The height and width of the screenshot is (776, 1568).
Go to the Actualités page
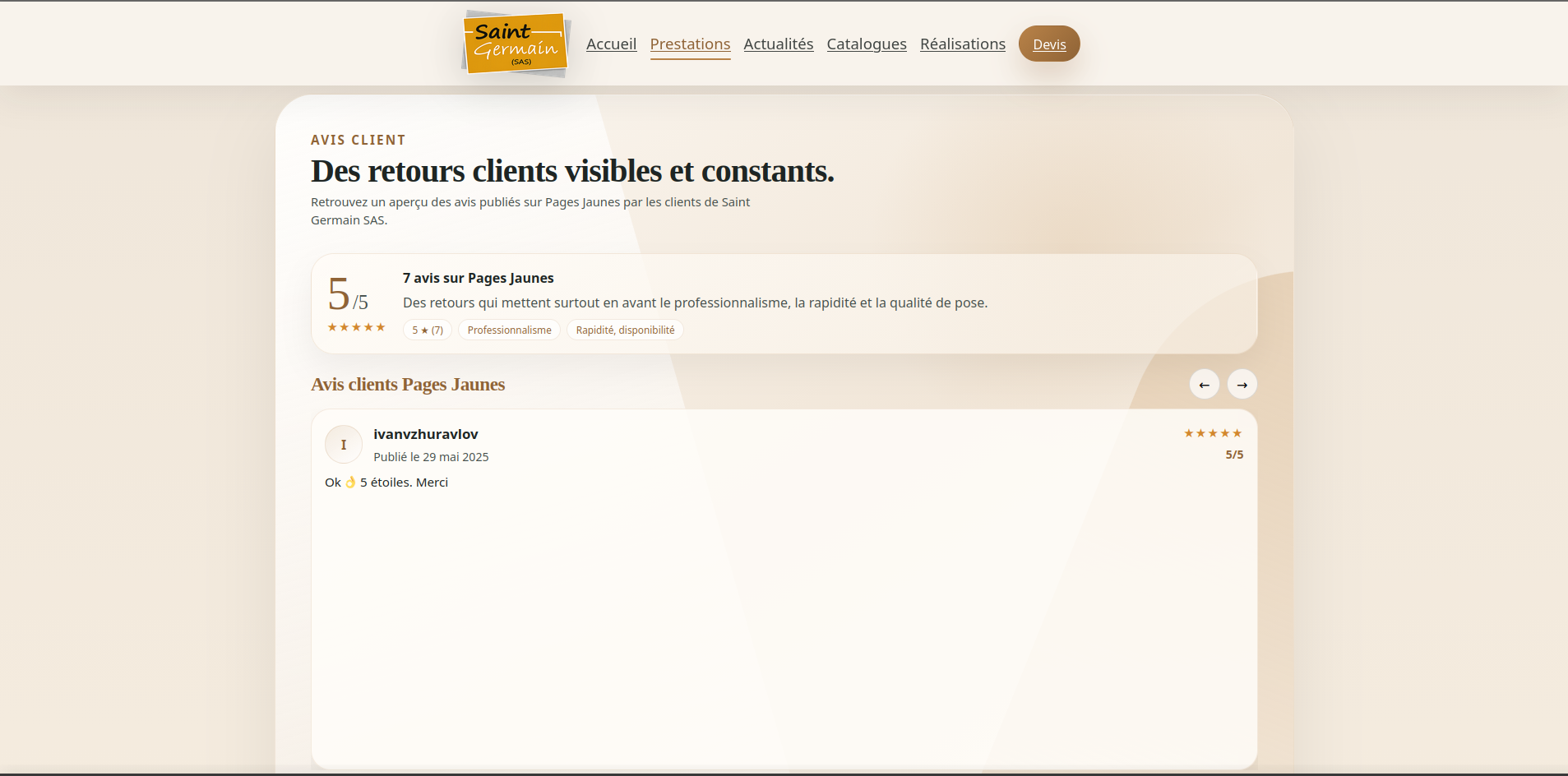tap(779, 44)
